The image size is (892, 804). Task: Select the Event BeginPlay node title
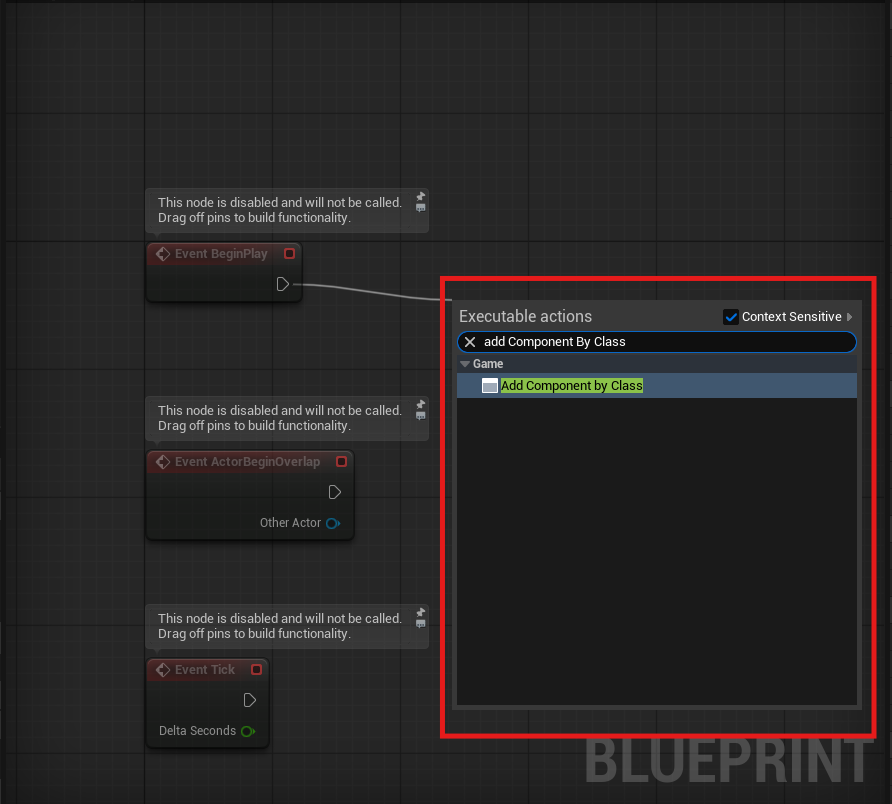[x=221, y=254]
